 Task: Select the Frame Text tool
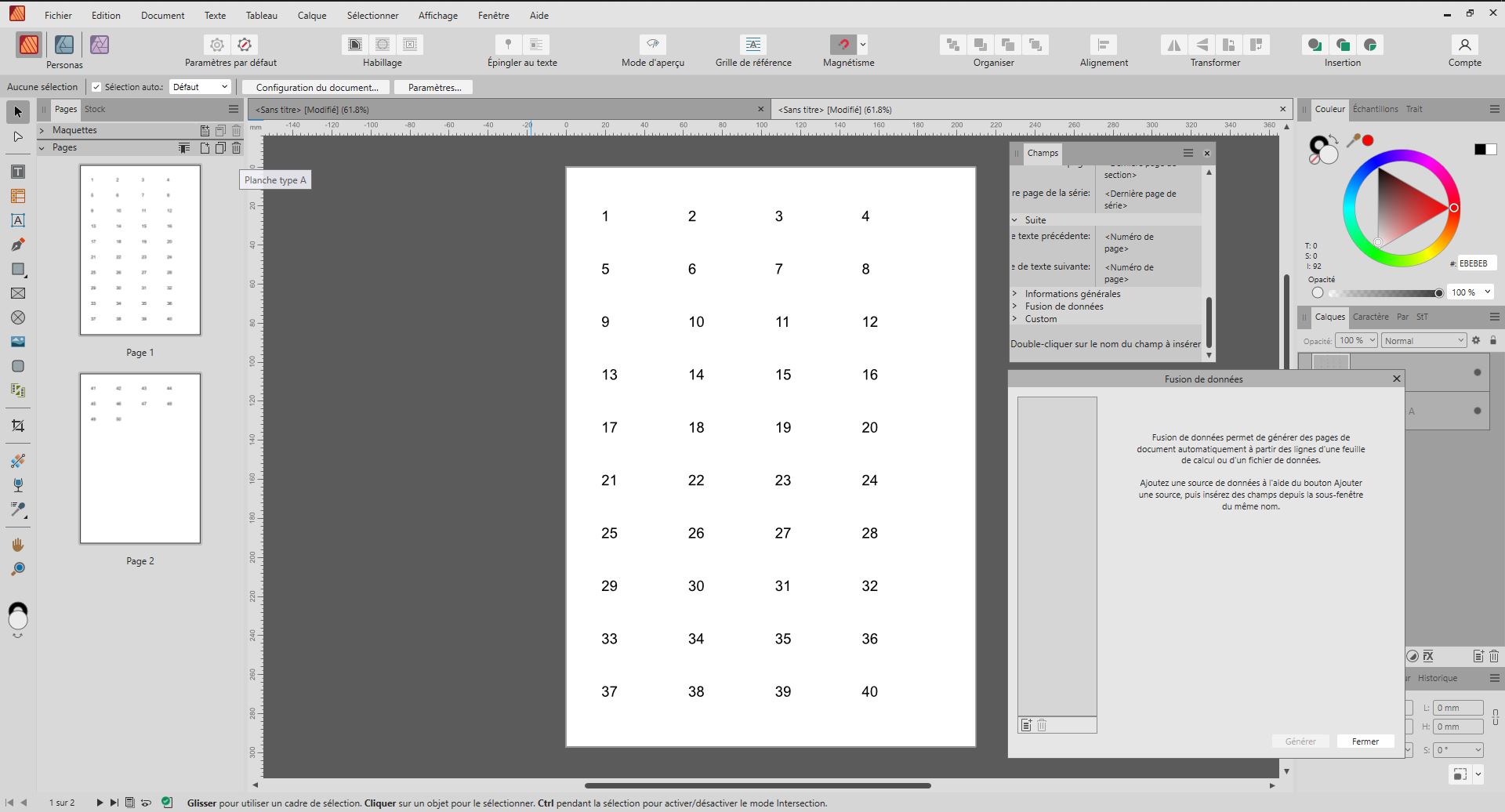pyautogui.click(x=18, y=172)
